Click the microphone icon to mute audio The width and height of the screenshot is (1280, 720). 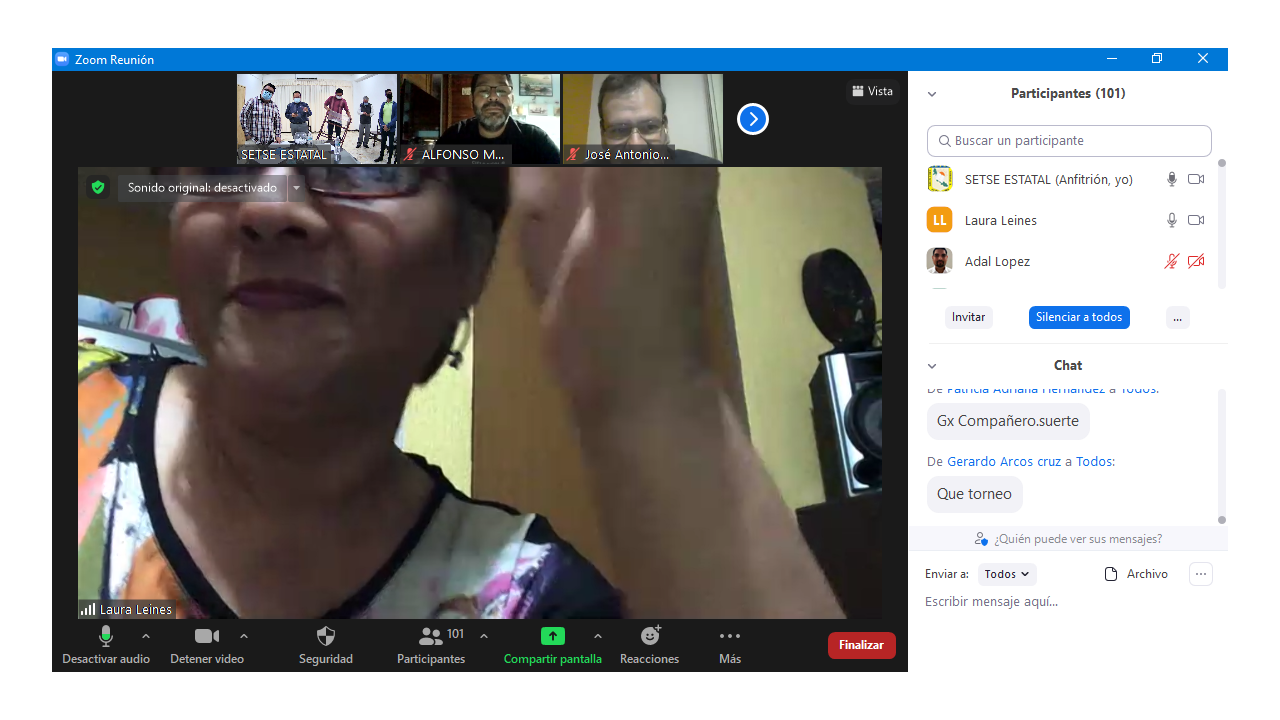tap(106, 636)
